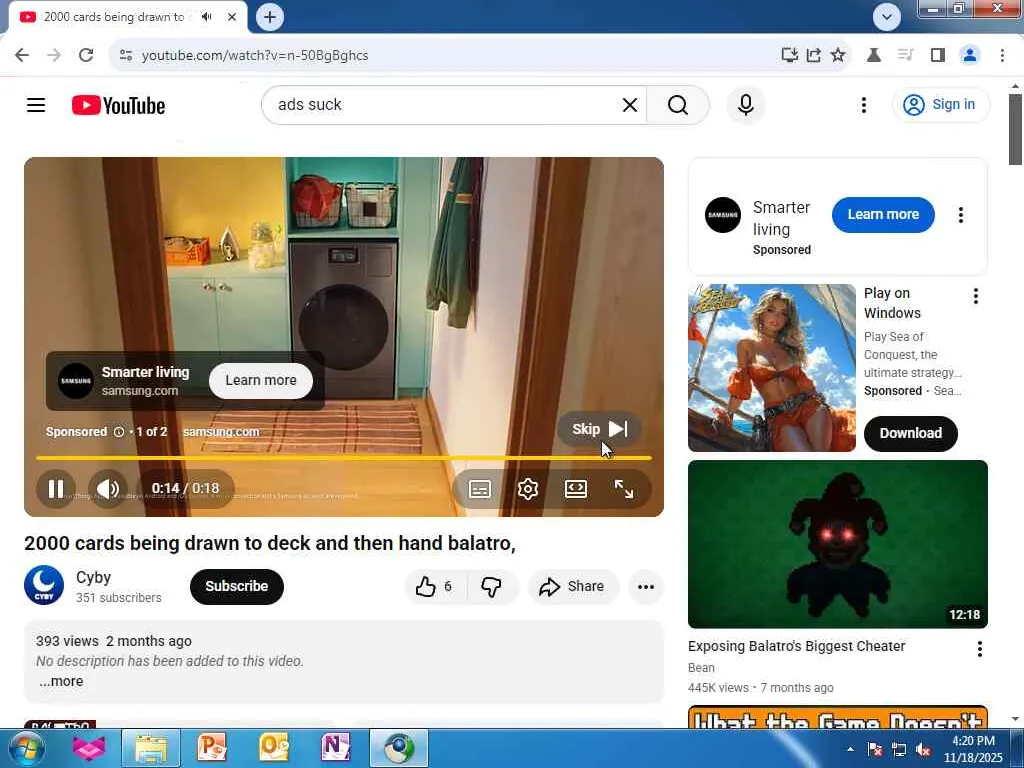This screenshot has width=1024, height=768.
Task: Open the player settings gear
Action: tap(528, 488)
